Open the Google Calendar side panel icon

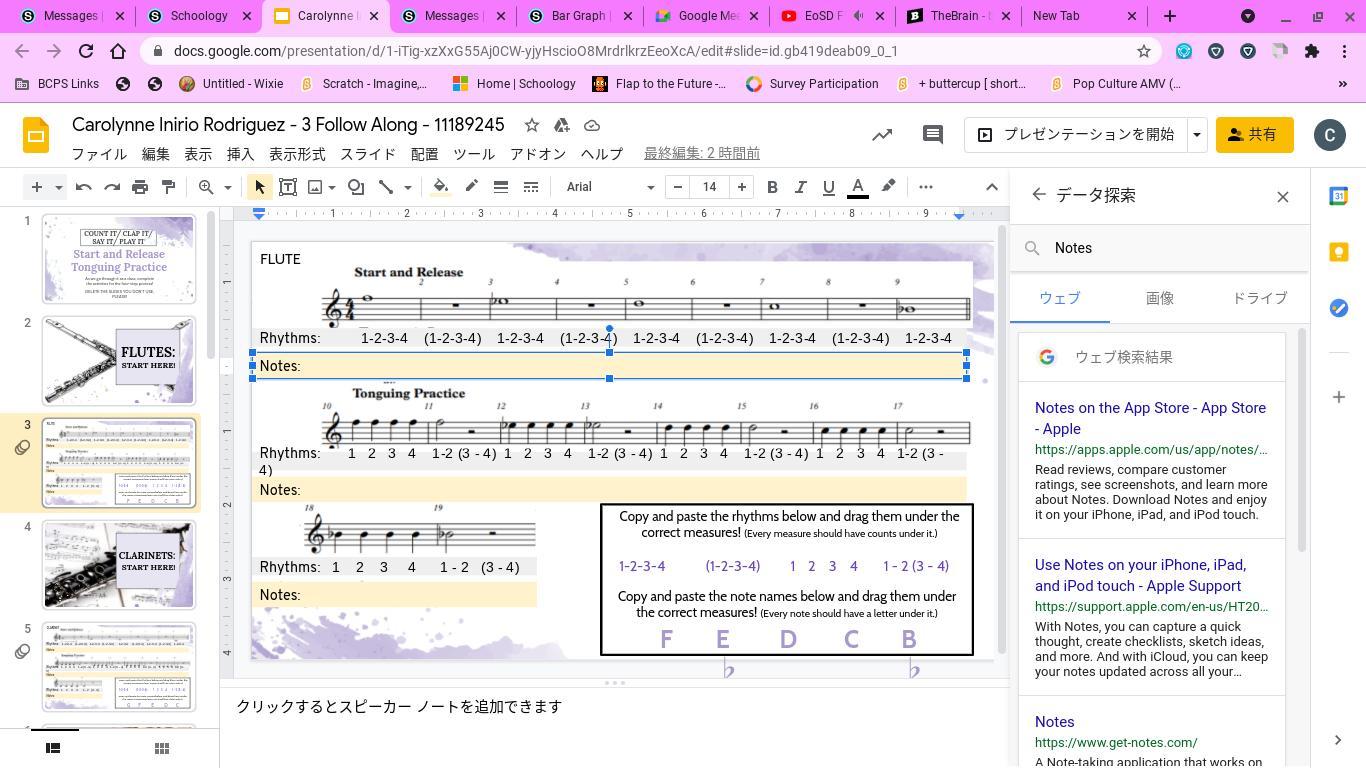[1338, 197]
